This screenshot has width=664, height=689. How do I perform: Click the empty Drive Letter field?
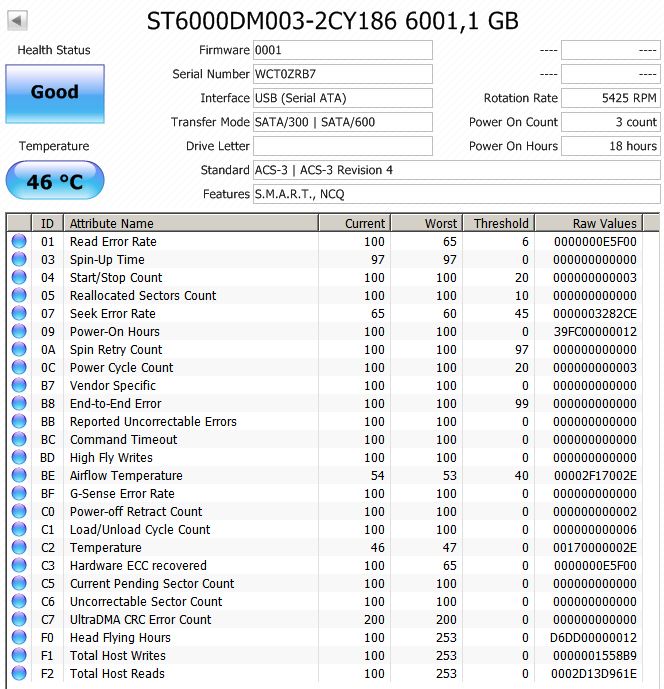[343, 146]
